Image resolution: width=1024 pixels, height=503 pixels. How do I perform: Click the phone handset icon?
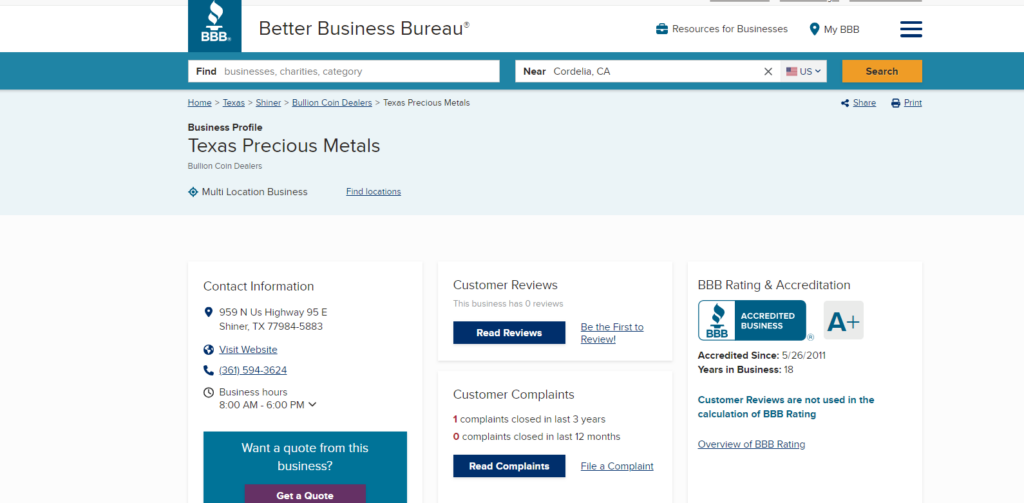point(208,370)
